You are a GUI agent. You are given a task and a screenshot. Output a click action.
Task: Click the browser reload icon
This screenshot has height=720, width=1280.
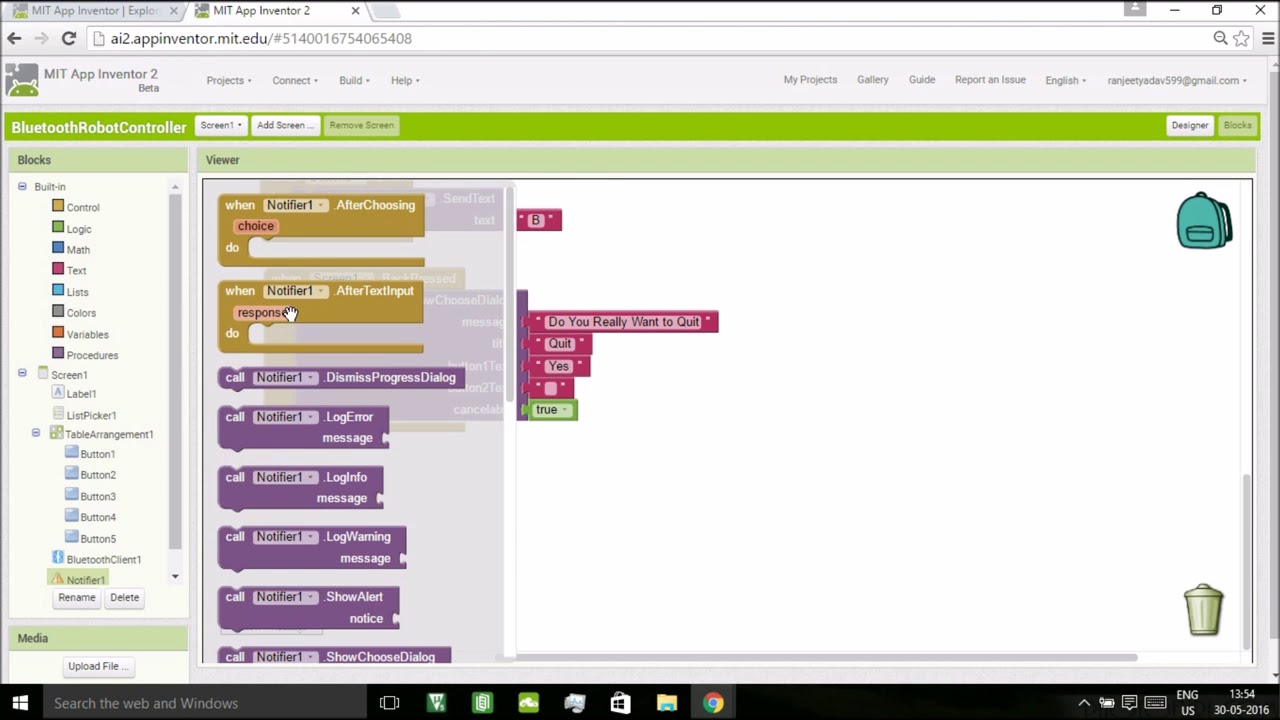(x=69, y=38)
